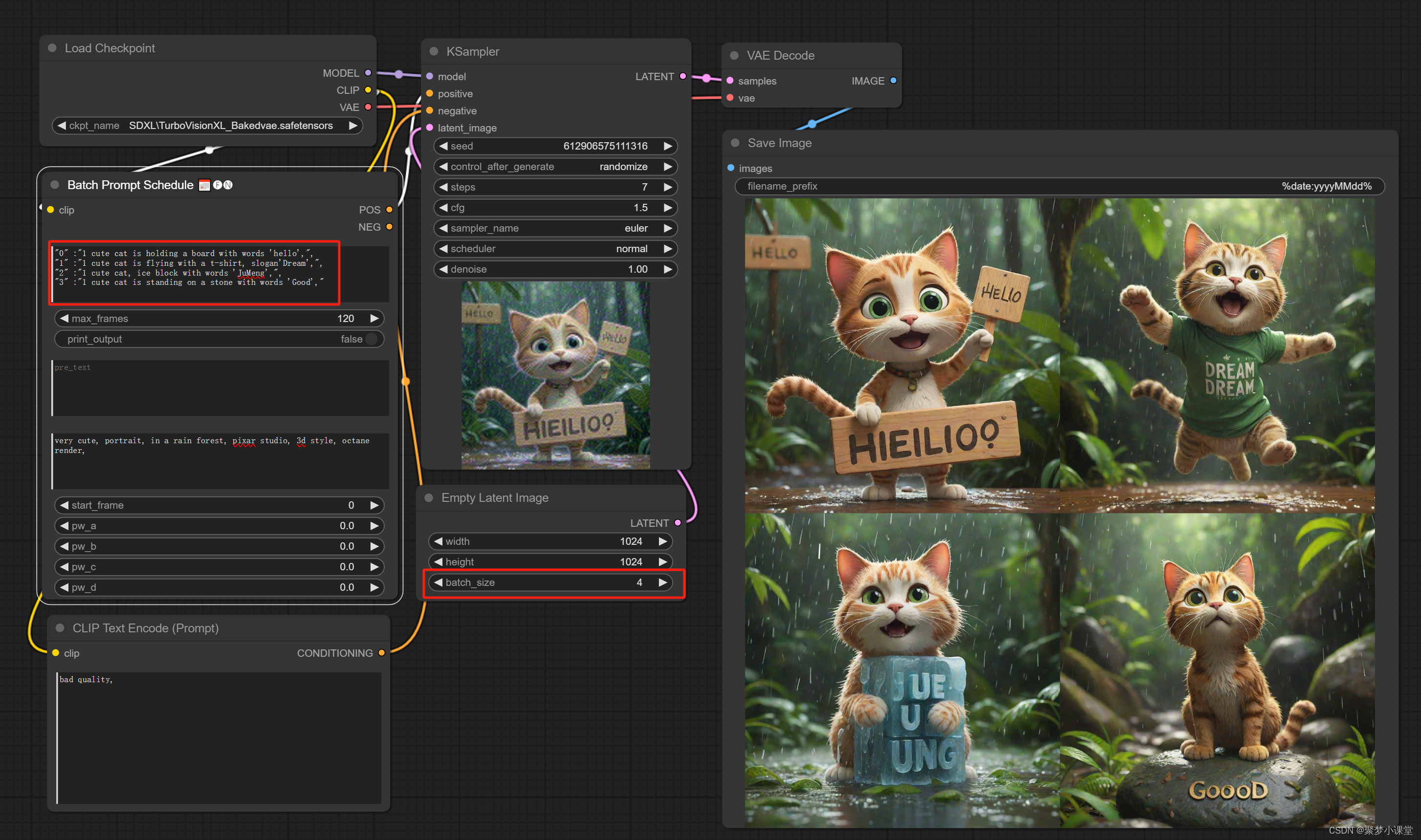
Task: Click the calendar icon on Batch Prompt Schedule
Action: [204, 185]
